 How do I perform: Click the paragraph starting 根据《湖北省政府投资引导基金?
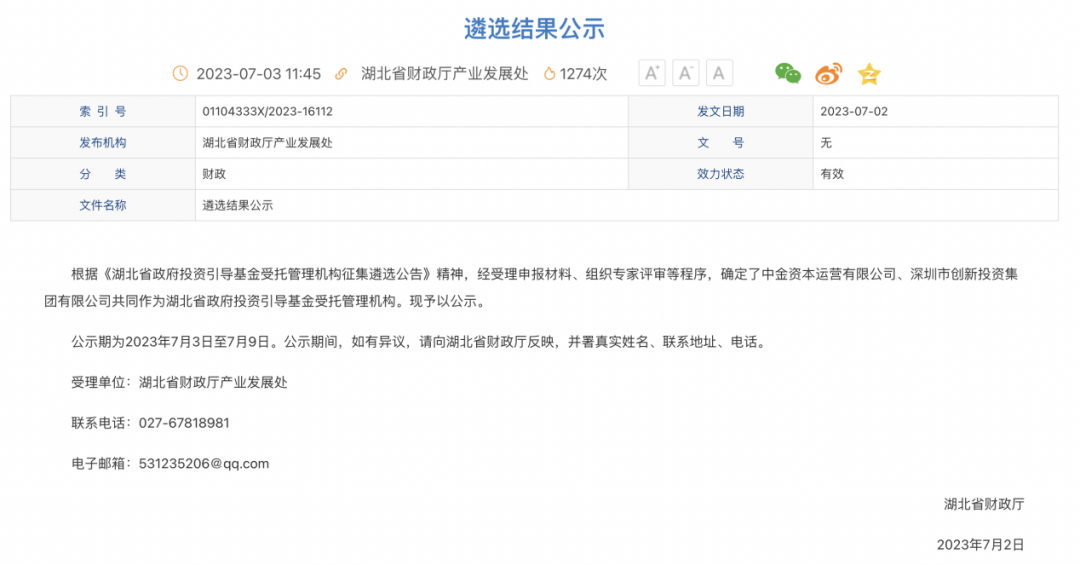click(531, 287)
